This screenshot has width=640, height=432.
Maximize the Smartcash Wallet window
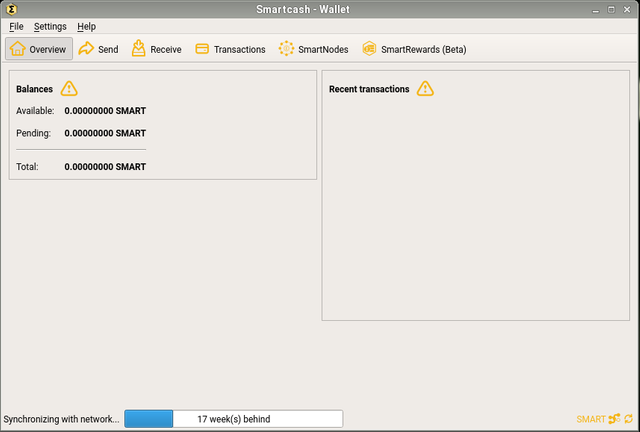coord(611,9)
